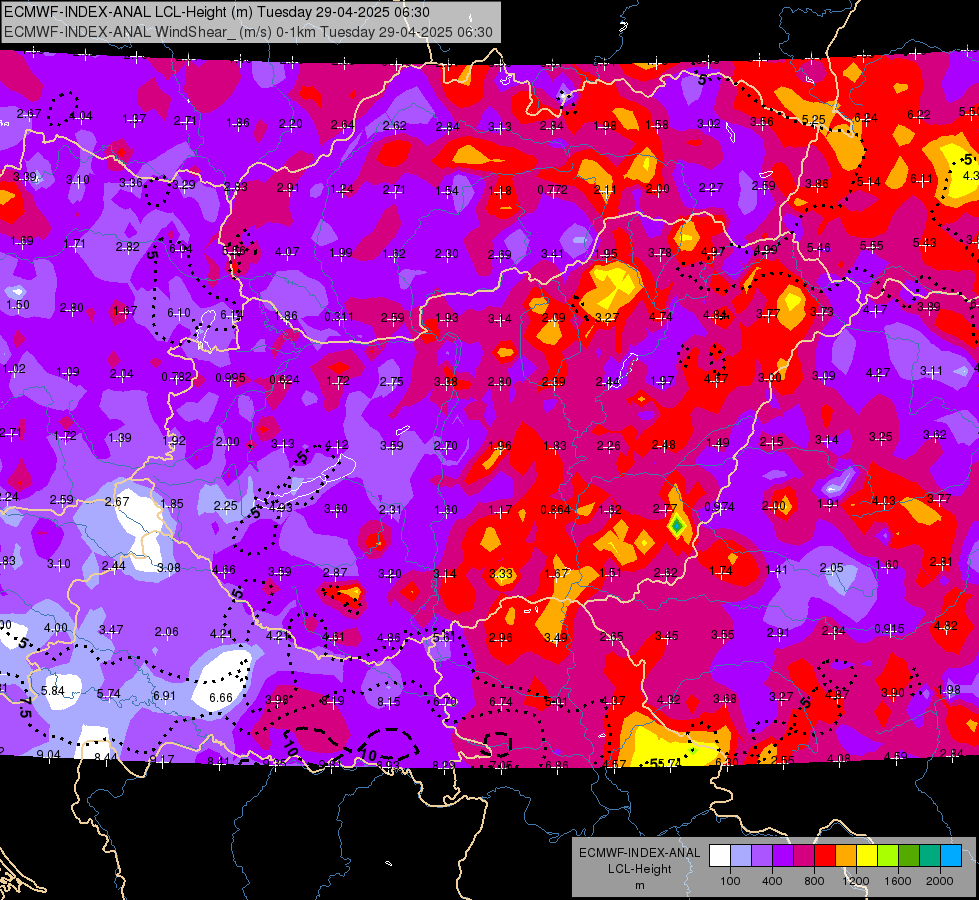
Task: Click the wind shear value 4.66
Action: click(x=224, y=570)
